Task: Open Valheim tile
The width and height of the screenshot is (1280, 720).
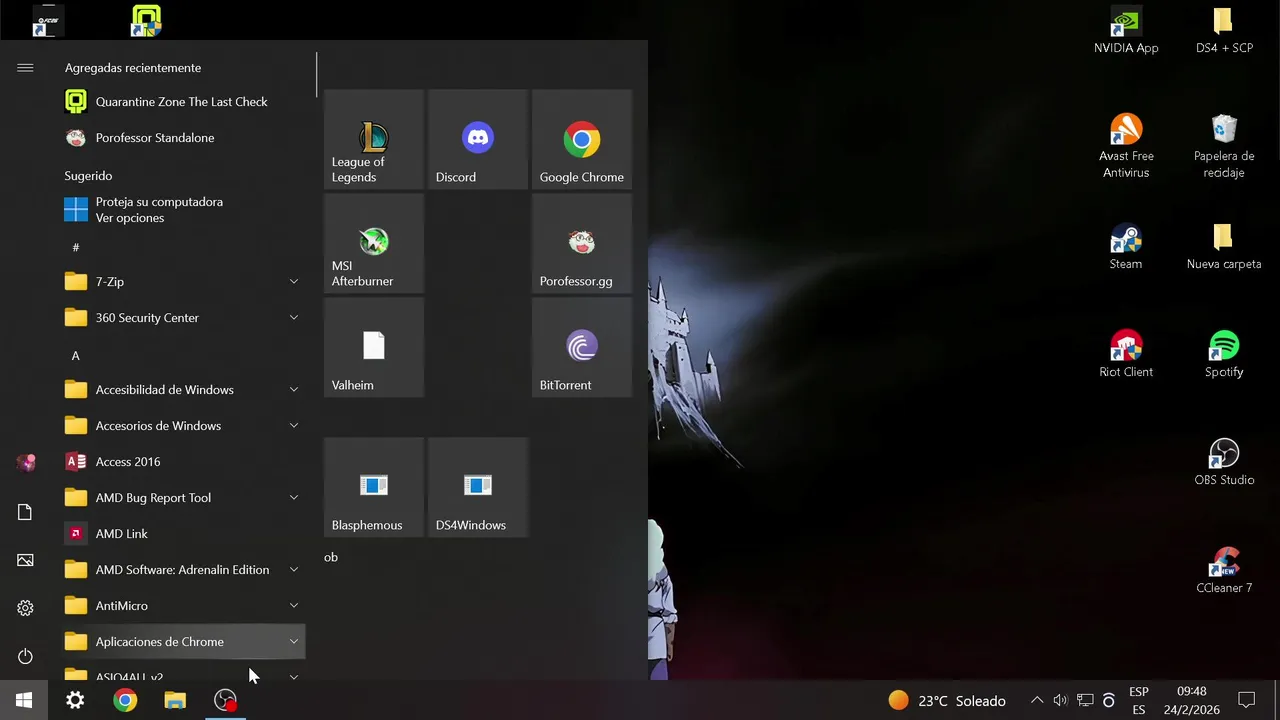Action: (x=374, y=347)
